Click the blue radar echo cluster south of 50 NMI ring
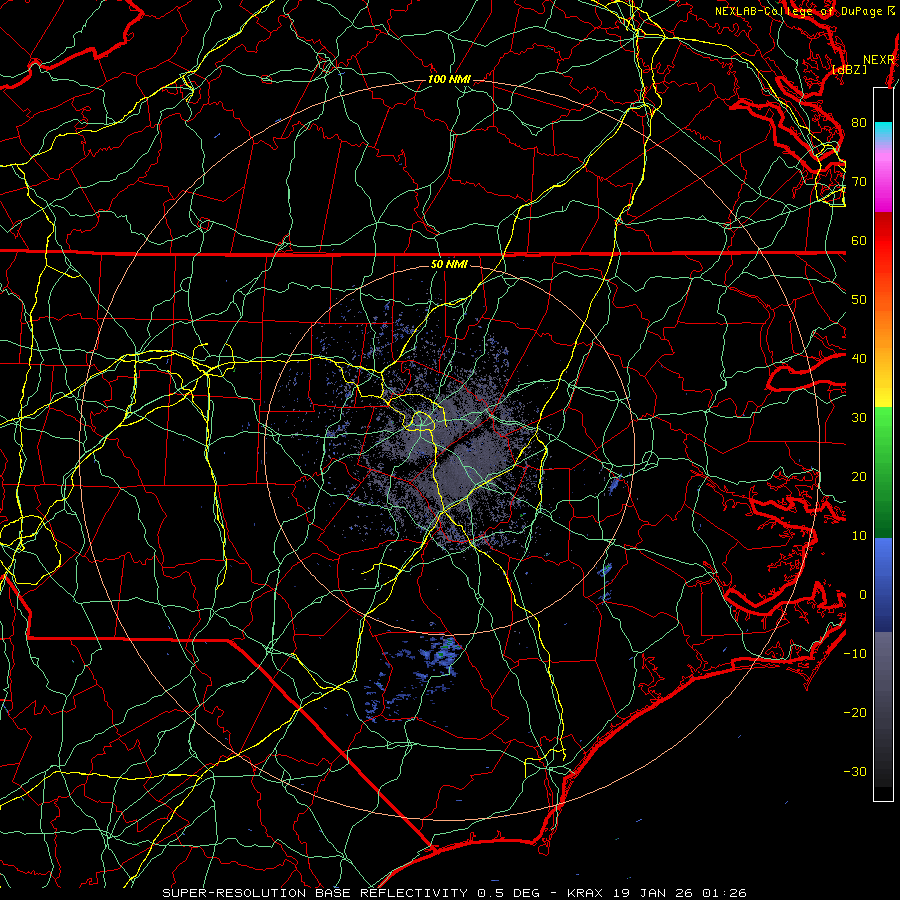Image resolution: width=900 pixels, height=900 pixels. 414,674
